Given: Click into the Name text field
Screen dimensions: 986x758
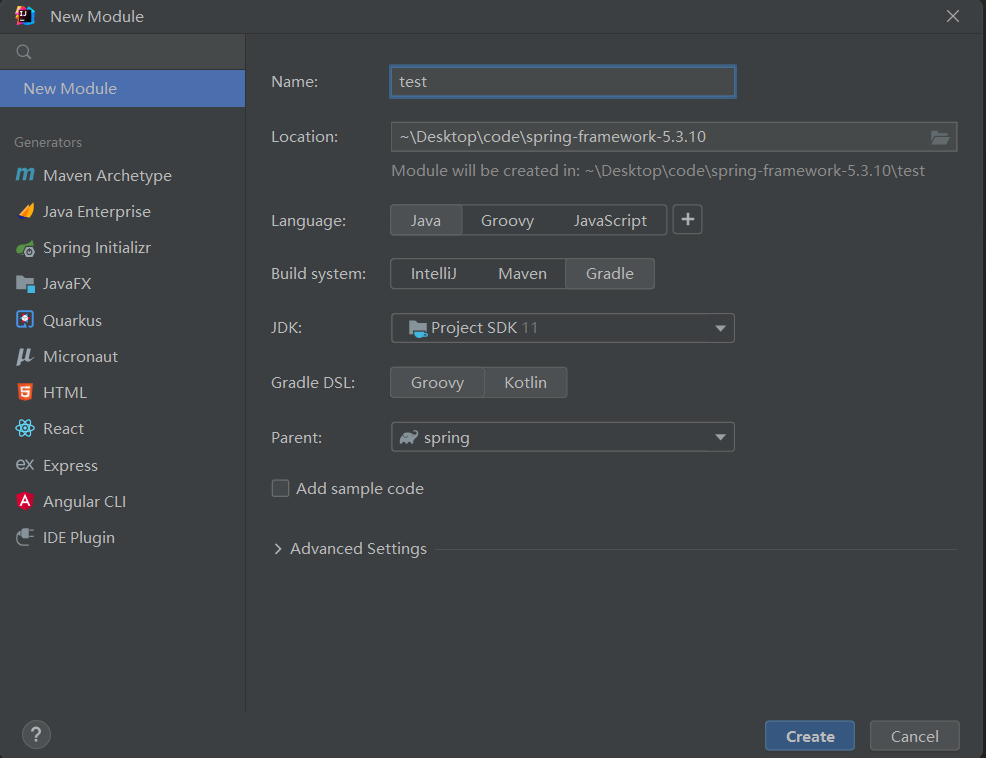Looking at the screenshot, I should 562,82.
